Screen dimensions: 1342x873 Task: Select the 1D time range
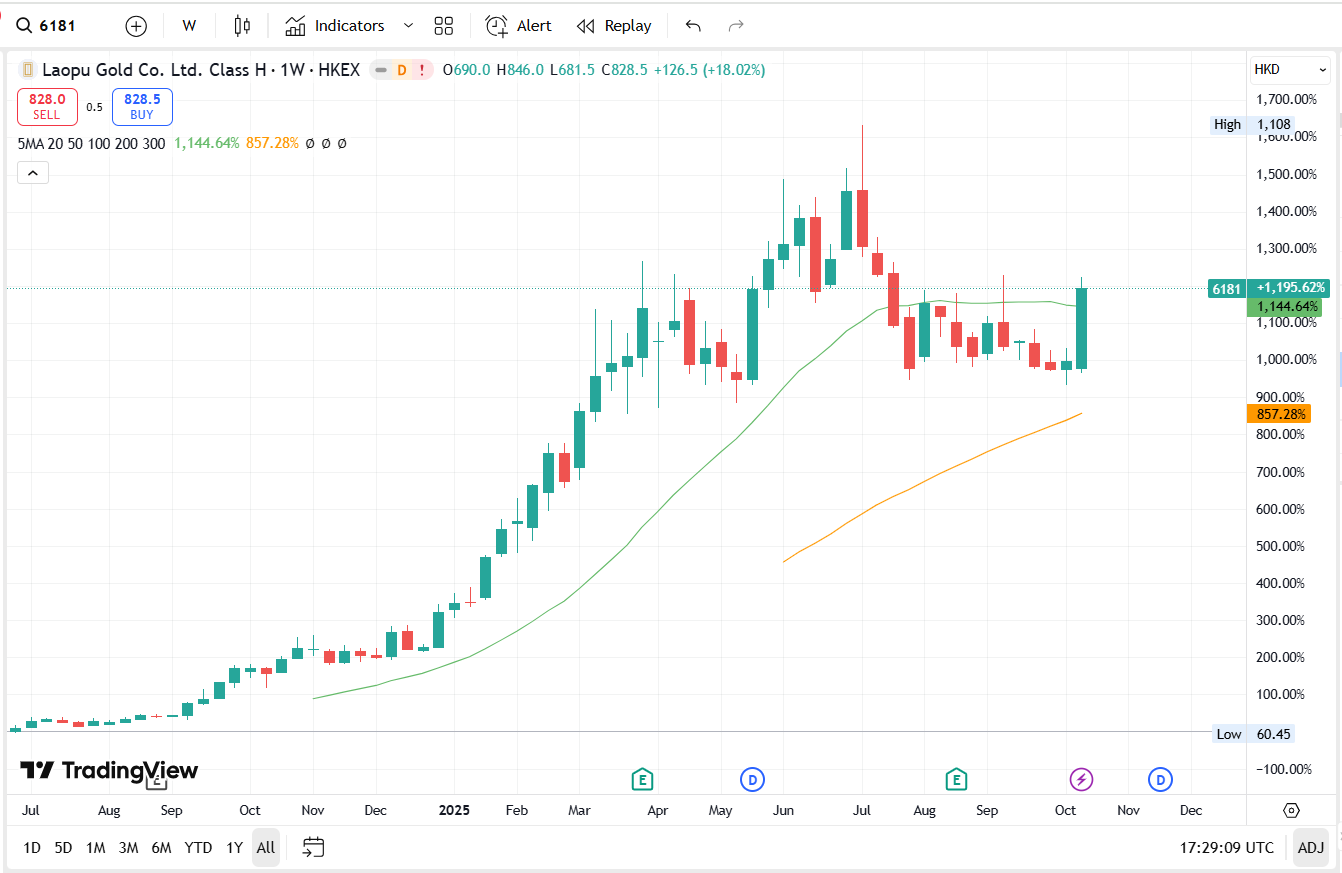click(x=32, y=848)
